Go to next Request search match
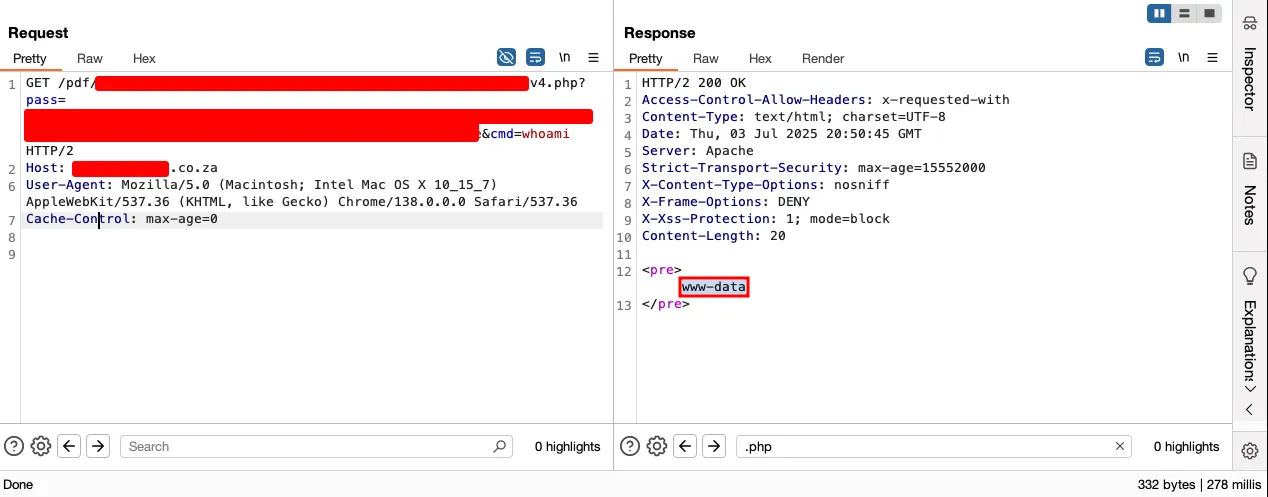 click(x=97, y=446)
